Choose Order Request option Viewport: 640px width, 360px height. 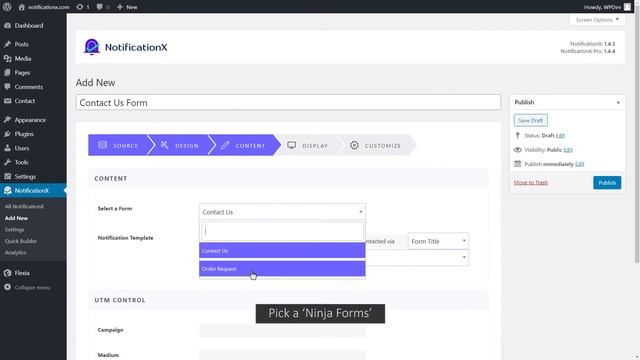[282, 269]
